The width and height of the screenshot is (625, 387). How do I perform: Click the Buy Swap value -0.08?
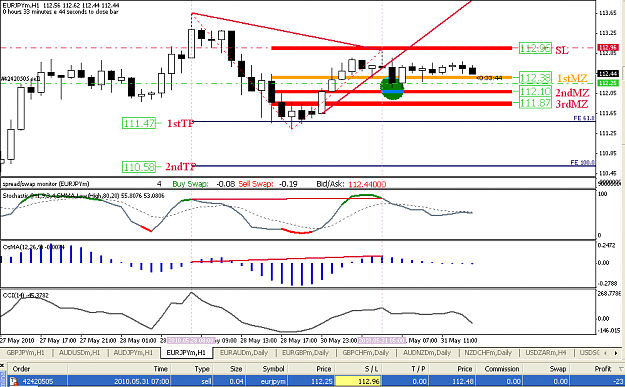pyautogui.click(x=225, y=184)
